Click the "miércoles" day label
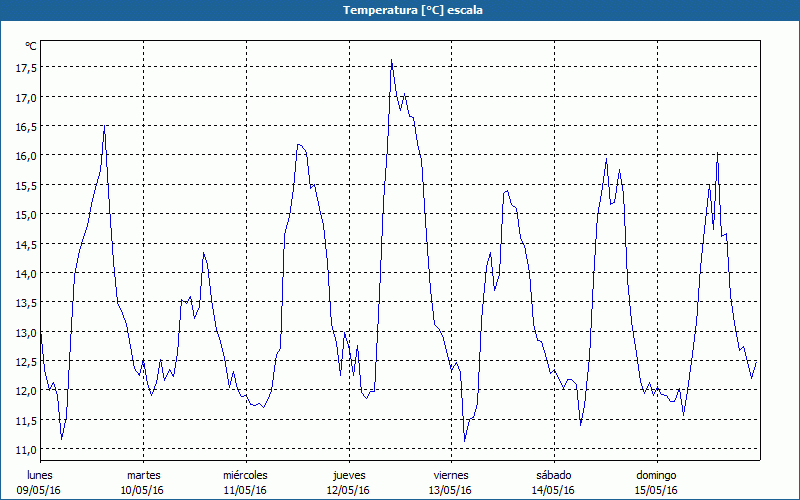Screen dimensions: 800x500 245,474
